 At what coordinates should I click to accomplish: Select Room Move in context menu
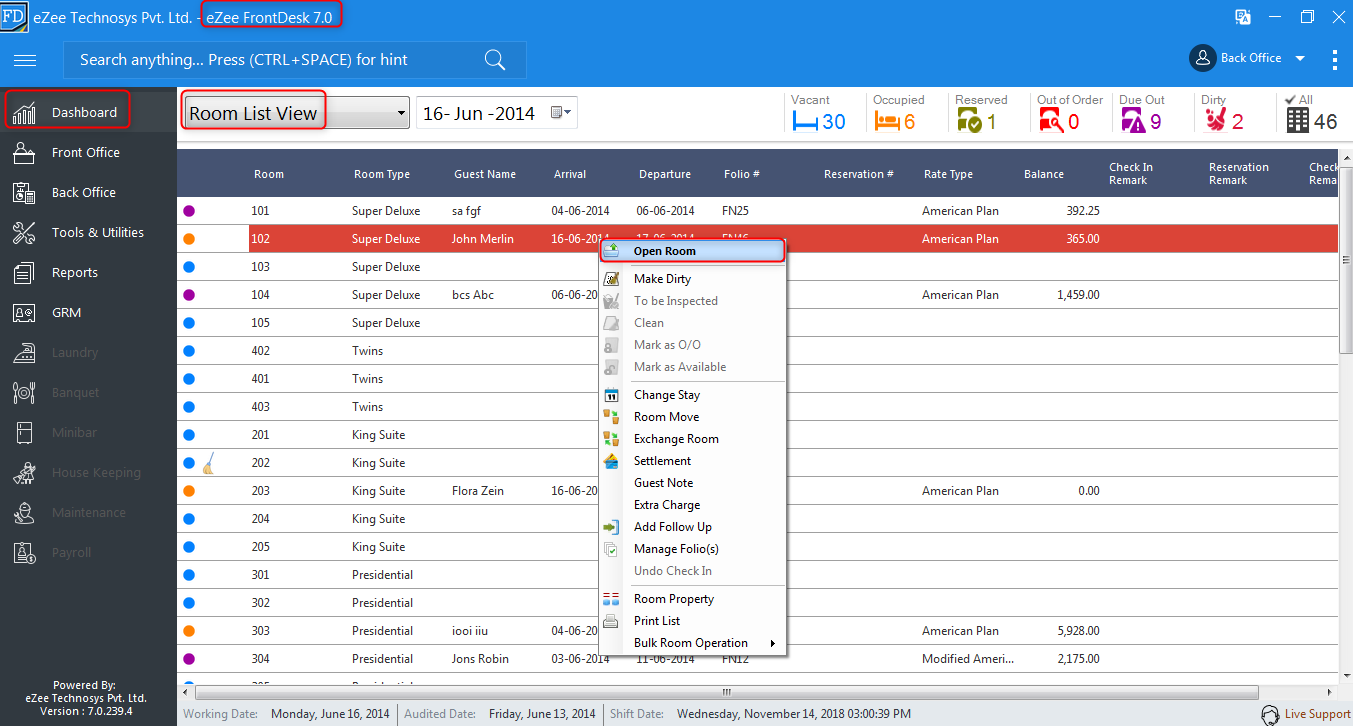click(666, 417)
